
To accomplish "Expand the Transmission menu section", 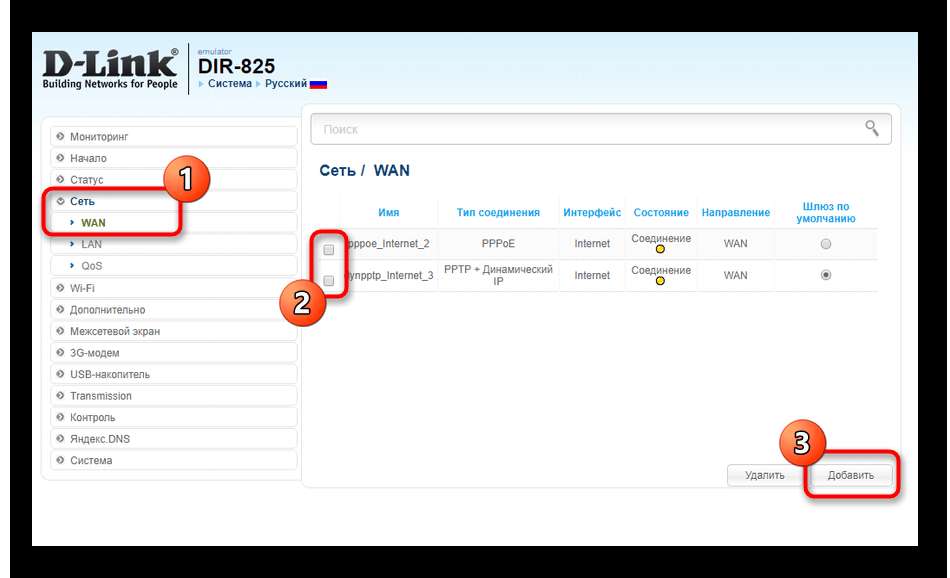I will [174, 396].
